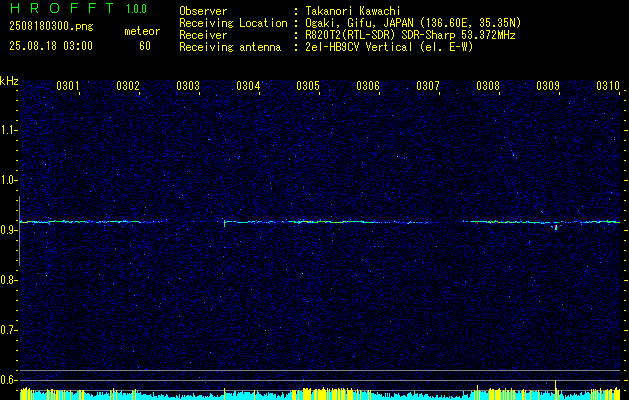Screen dimensions: 629x400
Task: Click the short echo spike before 0304
Action: tap(224, 223)
